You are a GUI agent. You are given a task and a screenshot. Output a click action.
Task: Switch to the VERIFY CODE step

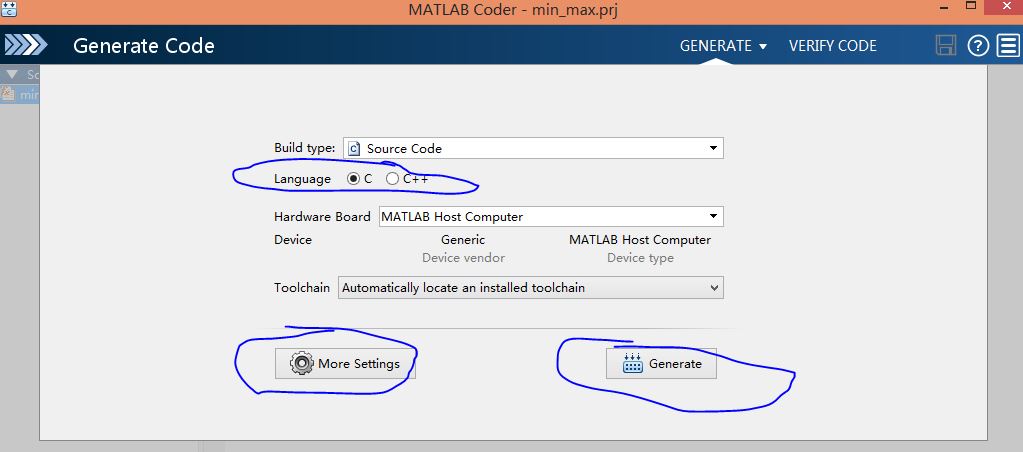pyautogui.click(x=832, y=46)
